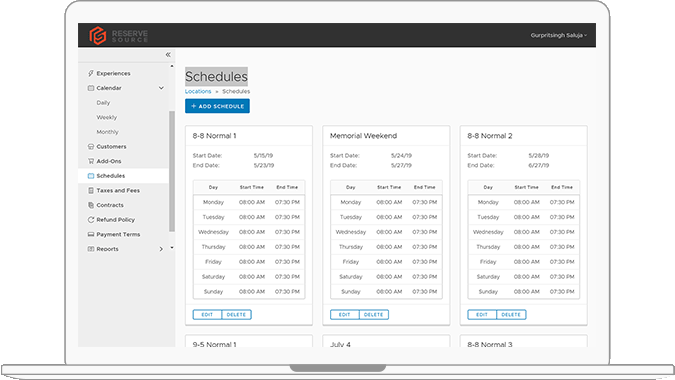The image size is (675, 380).
Task: Follow the Locations breadcrumb link
Action: click(x=198, y=91)
